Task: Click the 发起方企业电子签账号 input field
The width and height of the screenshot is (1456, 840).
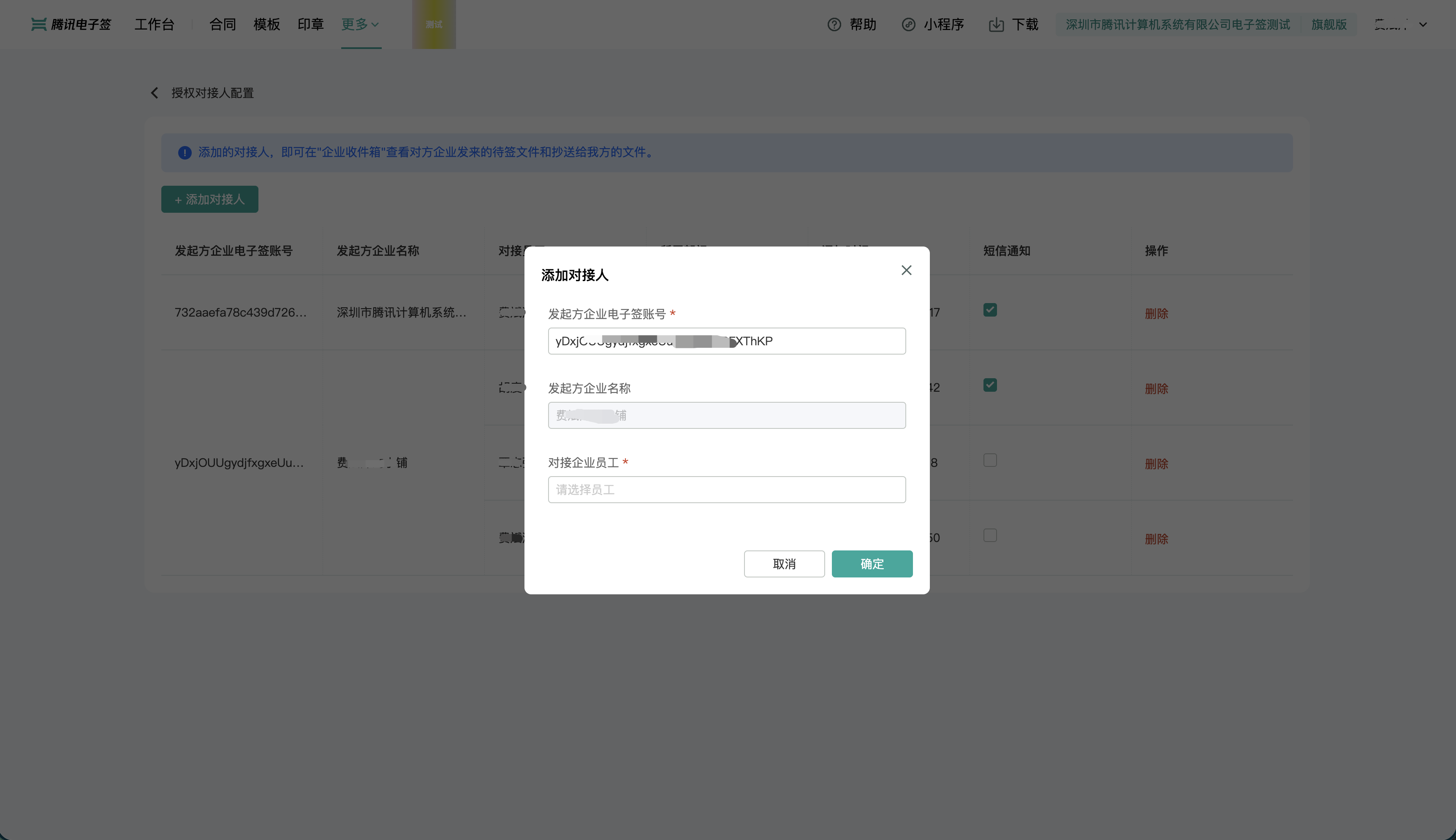Action: [x=727, y=341]
